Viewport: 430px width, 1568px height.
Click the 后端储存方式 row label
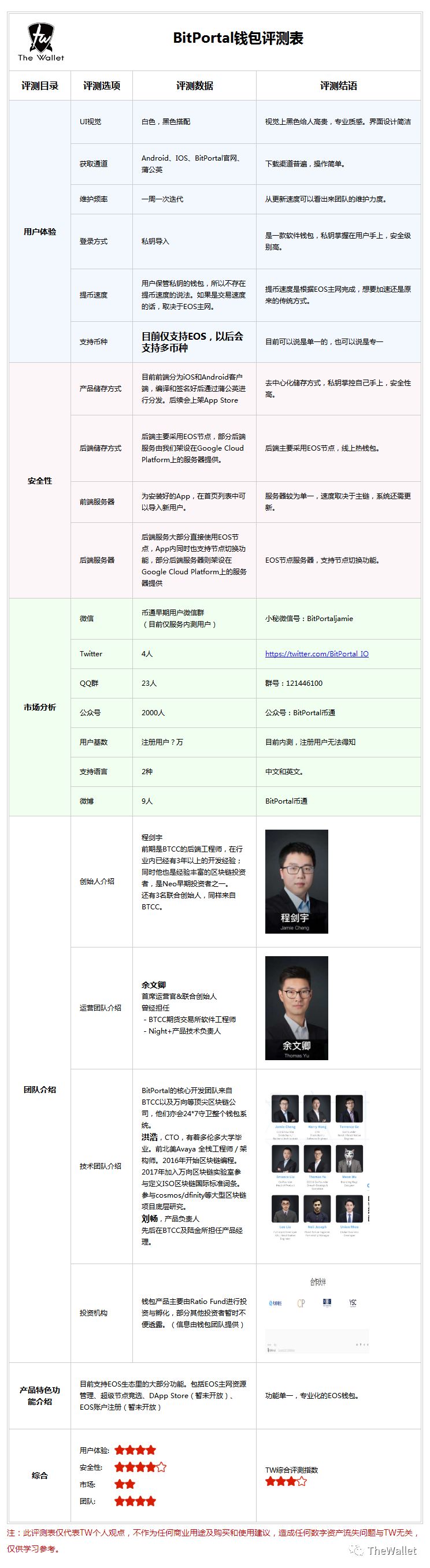coord(101,448)
